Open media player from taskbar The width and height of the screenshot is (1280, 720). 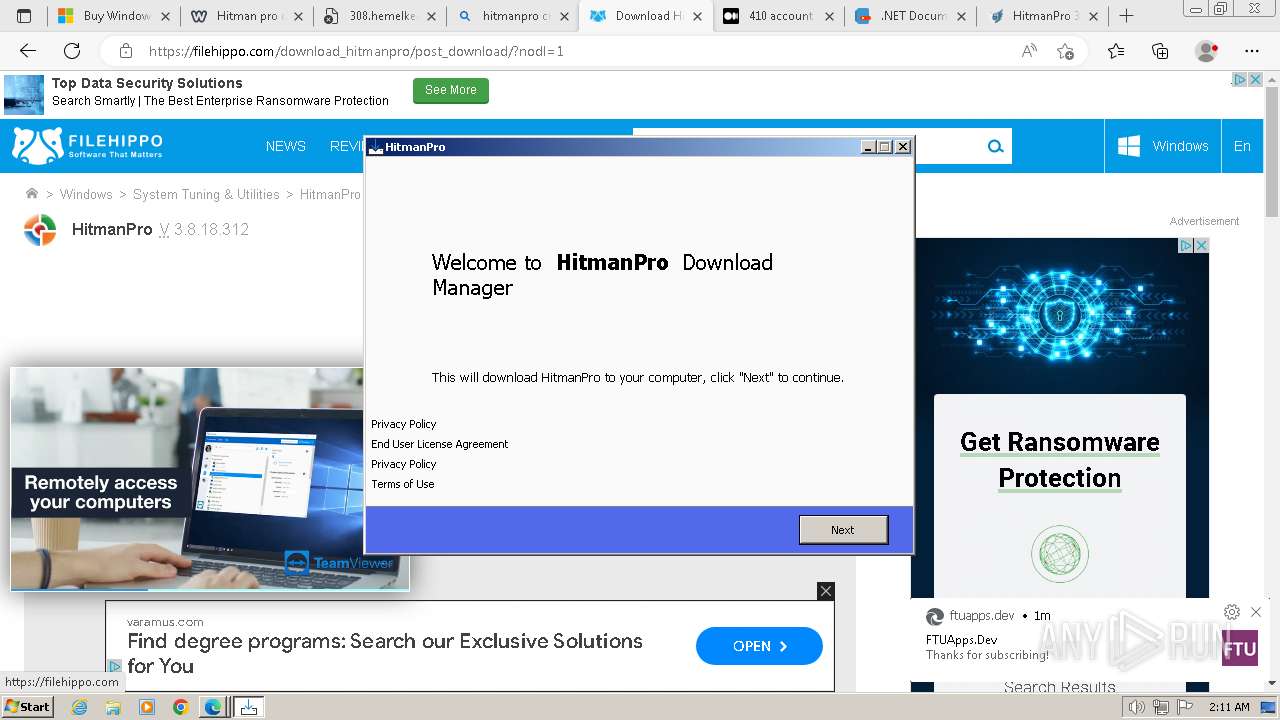click(147, 707)
